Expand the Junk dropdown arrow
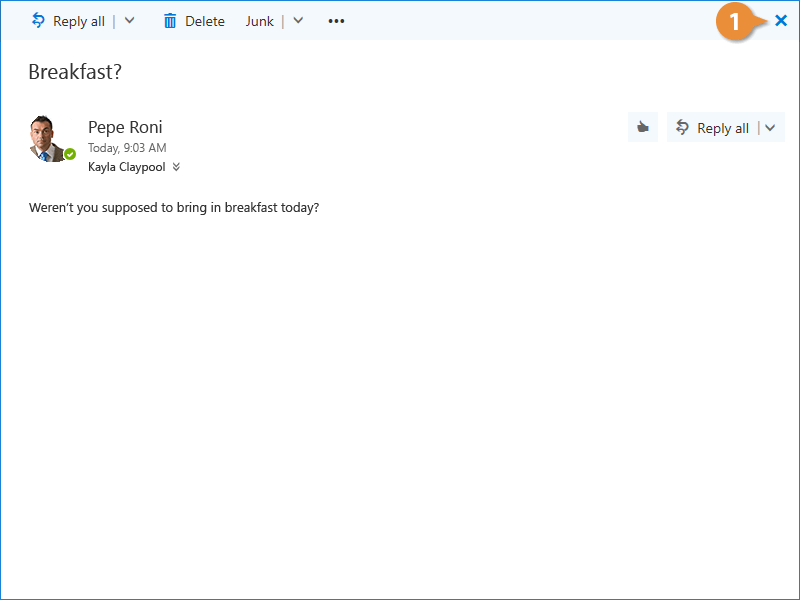This screenshot has width=800, height=600. point(298,21)
